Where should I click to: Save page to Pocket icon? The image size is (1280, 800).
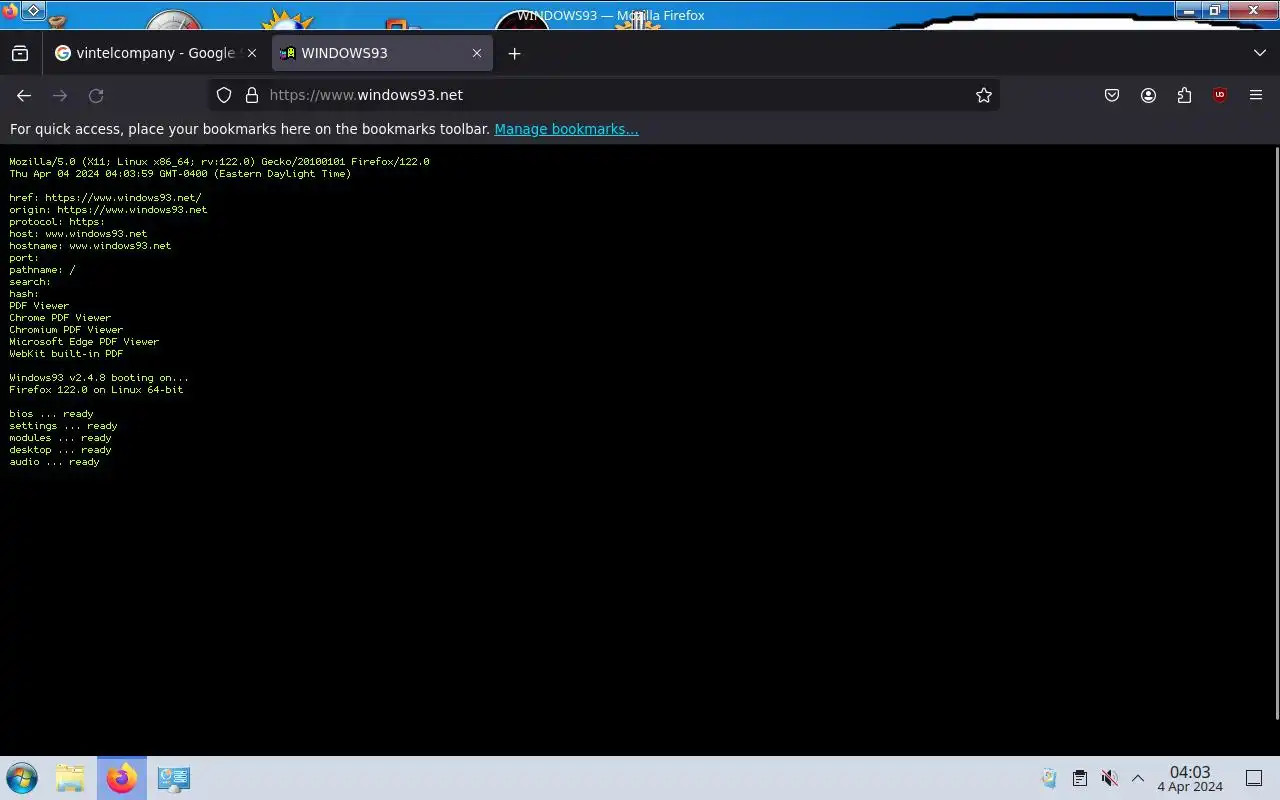(x=1112, y=95)
